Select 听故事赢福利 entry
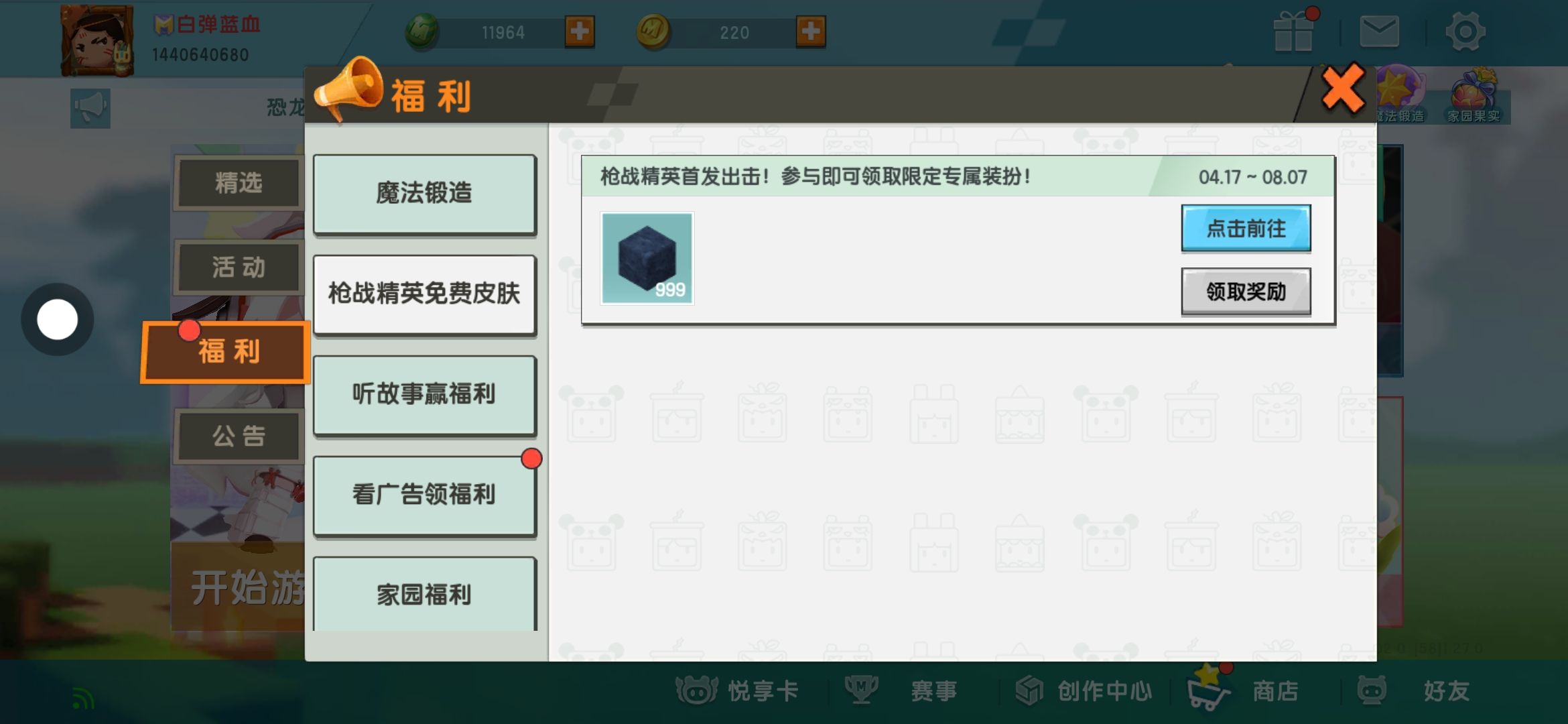 [x=424, y=394]
